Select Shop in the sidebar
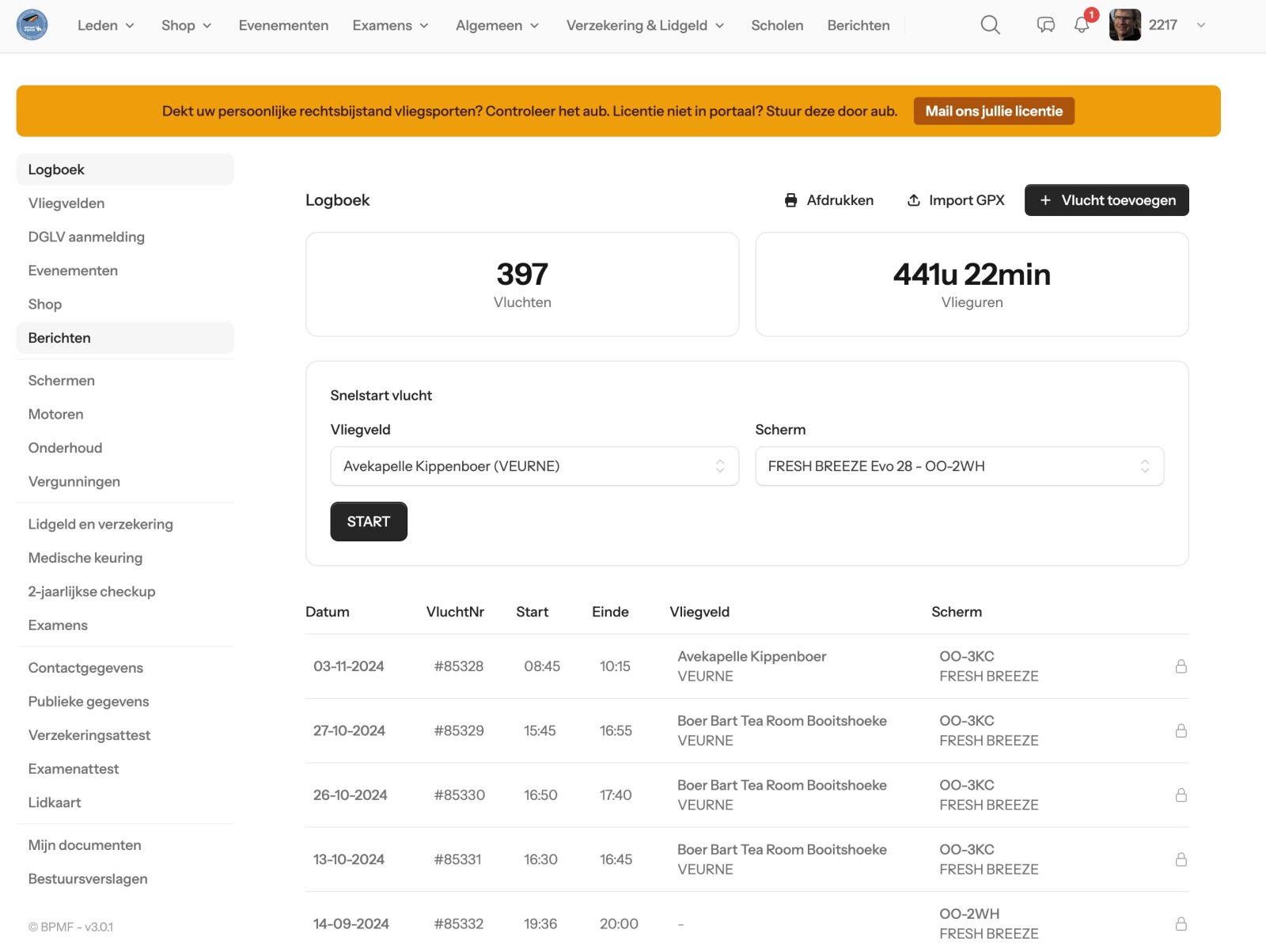This screenshot has width=1266, height=952. (125, 304)
